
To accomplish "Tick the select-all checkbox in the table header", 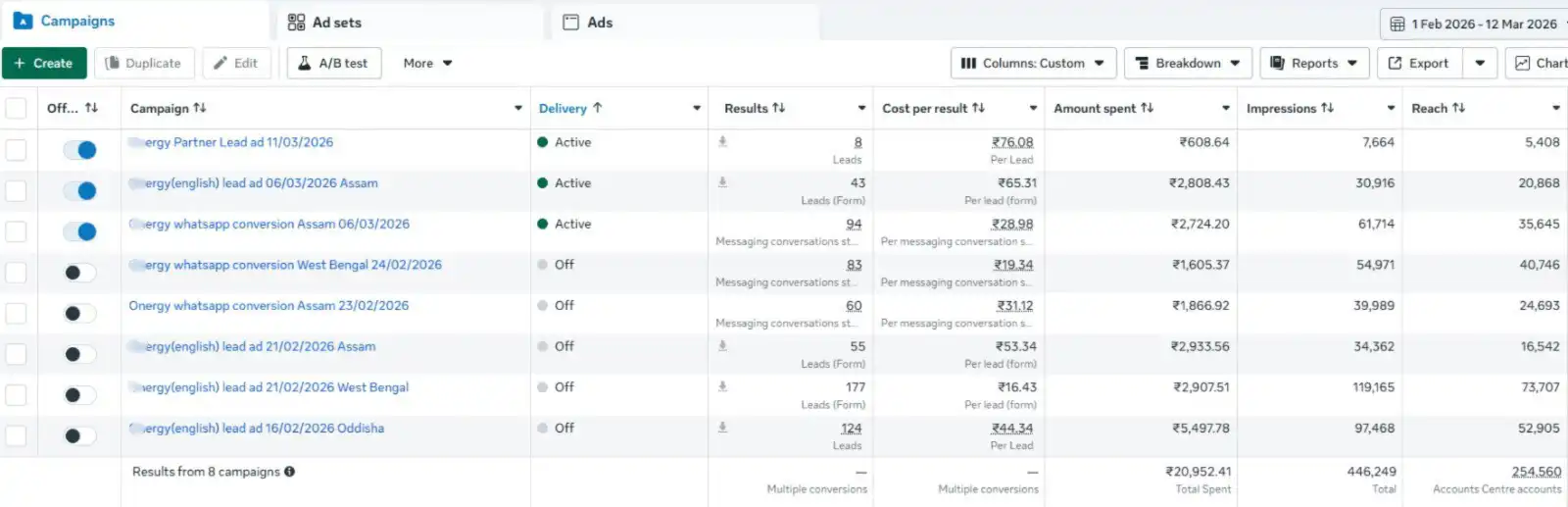I will [17, 108].
